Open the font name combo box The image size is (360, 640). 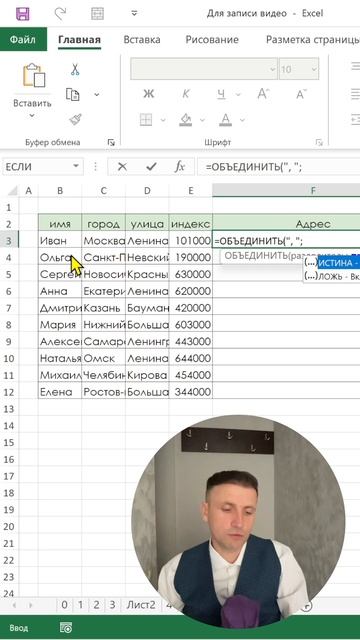[x=204, y=69]
